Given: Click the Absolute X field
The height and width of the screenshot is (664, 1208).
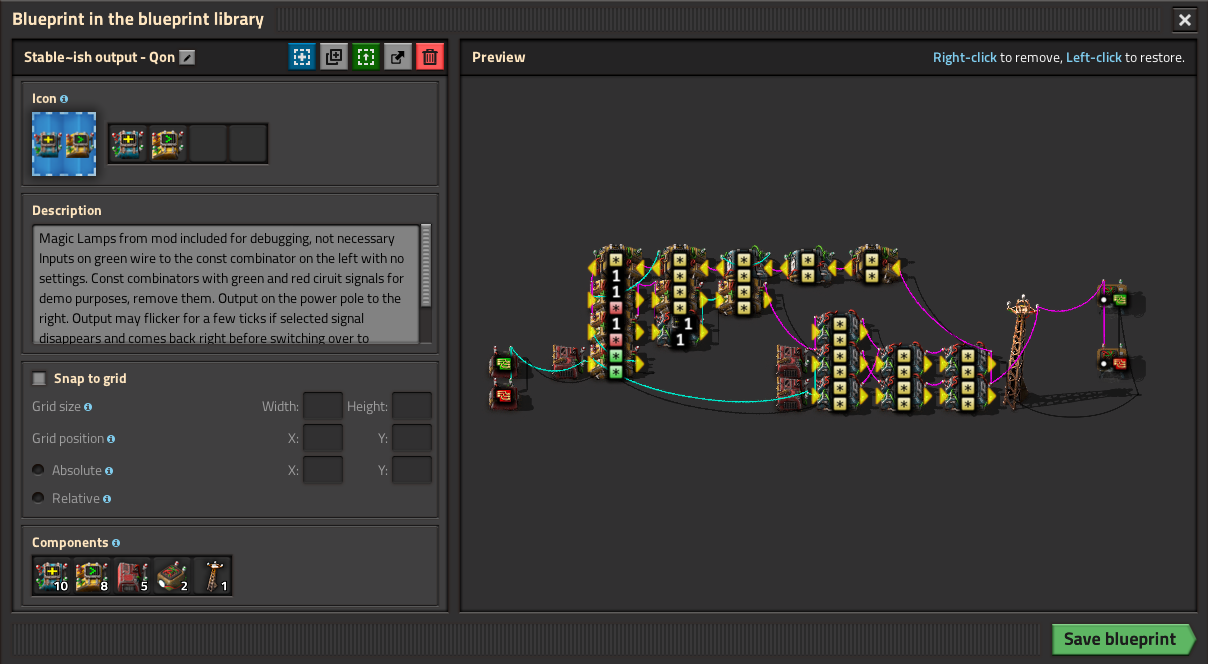Looking at the screenshot, I should (323, 470).
